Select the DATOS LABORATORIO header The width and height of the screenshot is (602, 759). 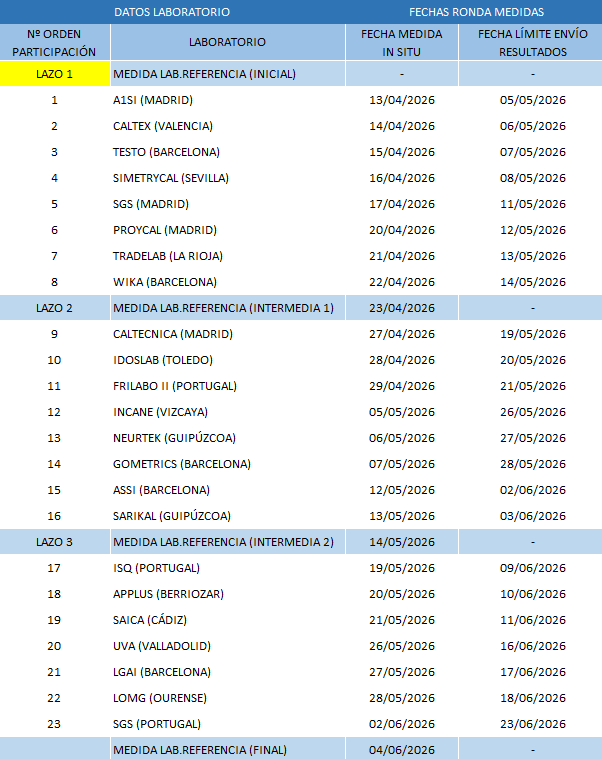172,12
